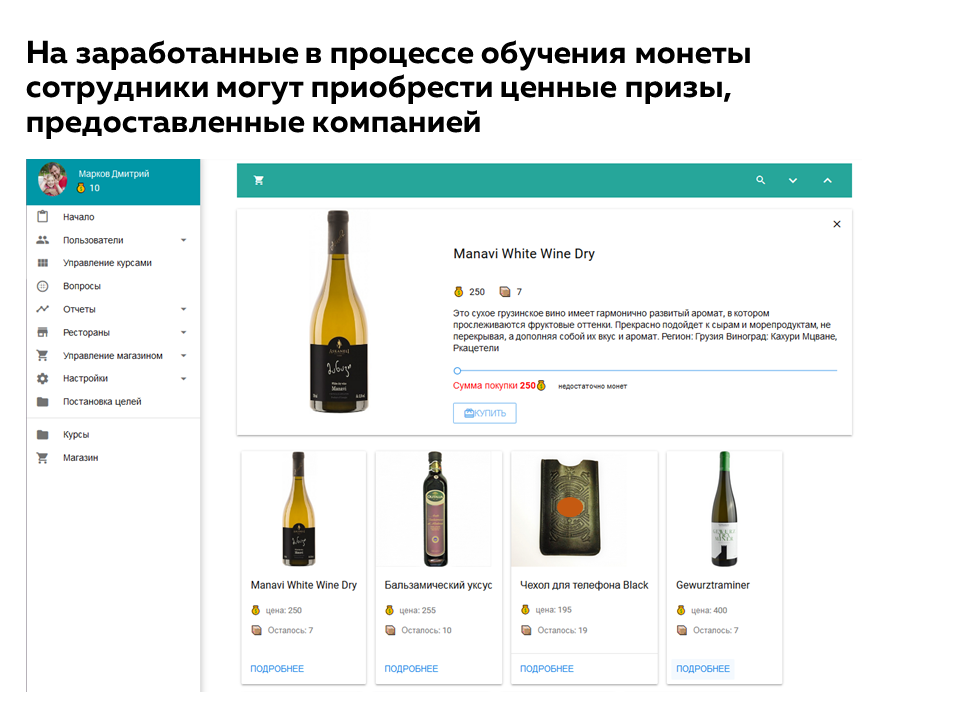Click the clipboard icon beside Начало
960x720 pixels.
click(x=42, y=217)
